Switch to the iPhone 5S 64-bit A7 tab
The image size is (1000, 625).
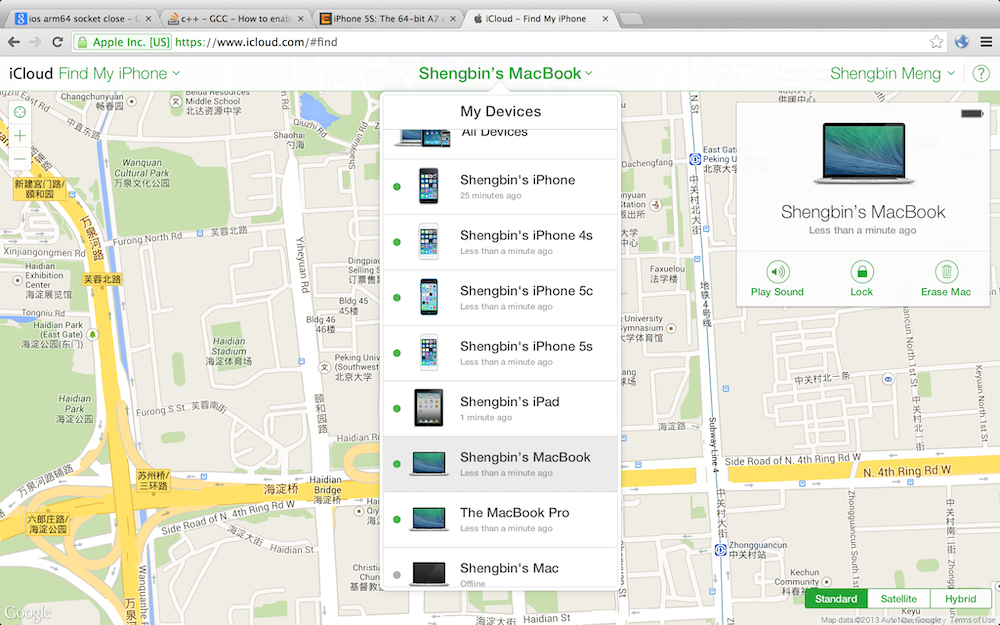[388, 18]
